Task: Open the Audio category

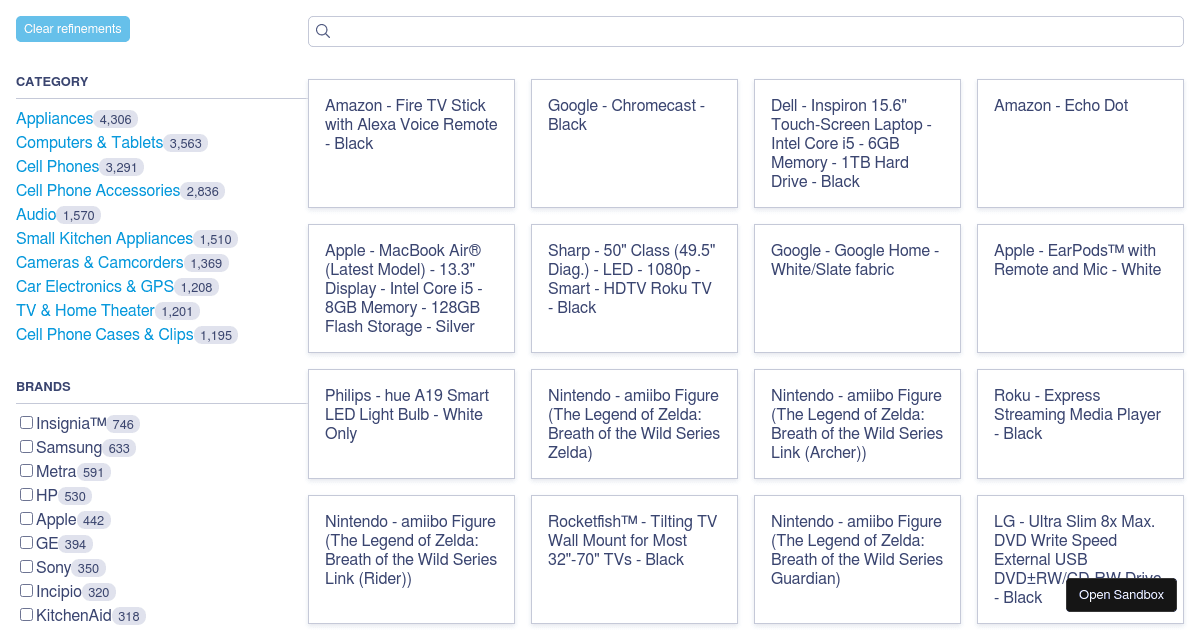Action: pos(36,215)
